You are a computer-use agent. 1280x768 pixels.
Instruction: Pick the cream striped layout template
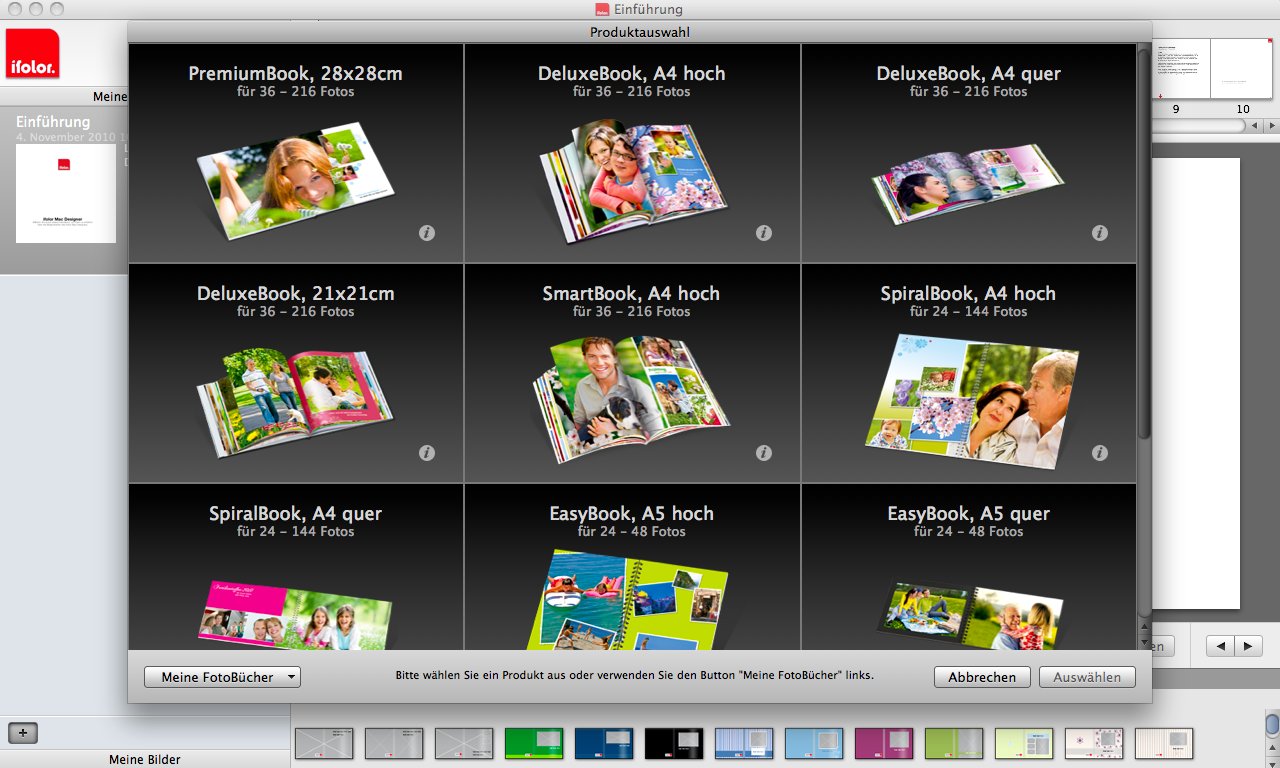1164,743
